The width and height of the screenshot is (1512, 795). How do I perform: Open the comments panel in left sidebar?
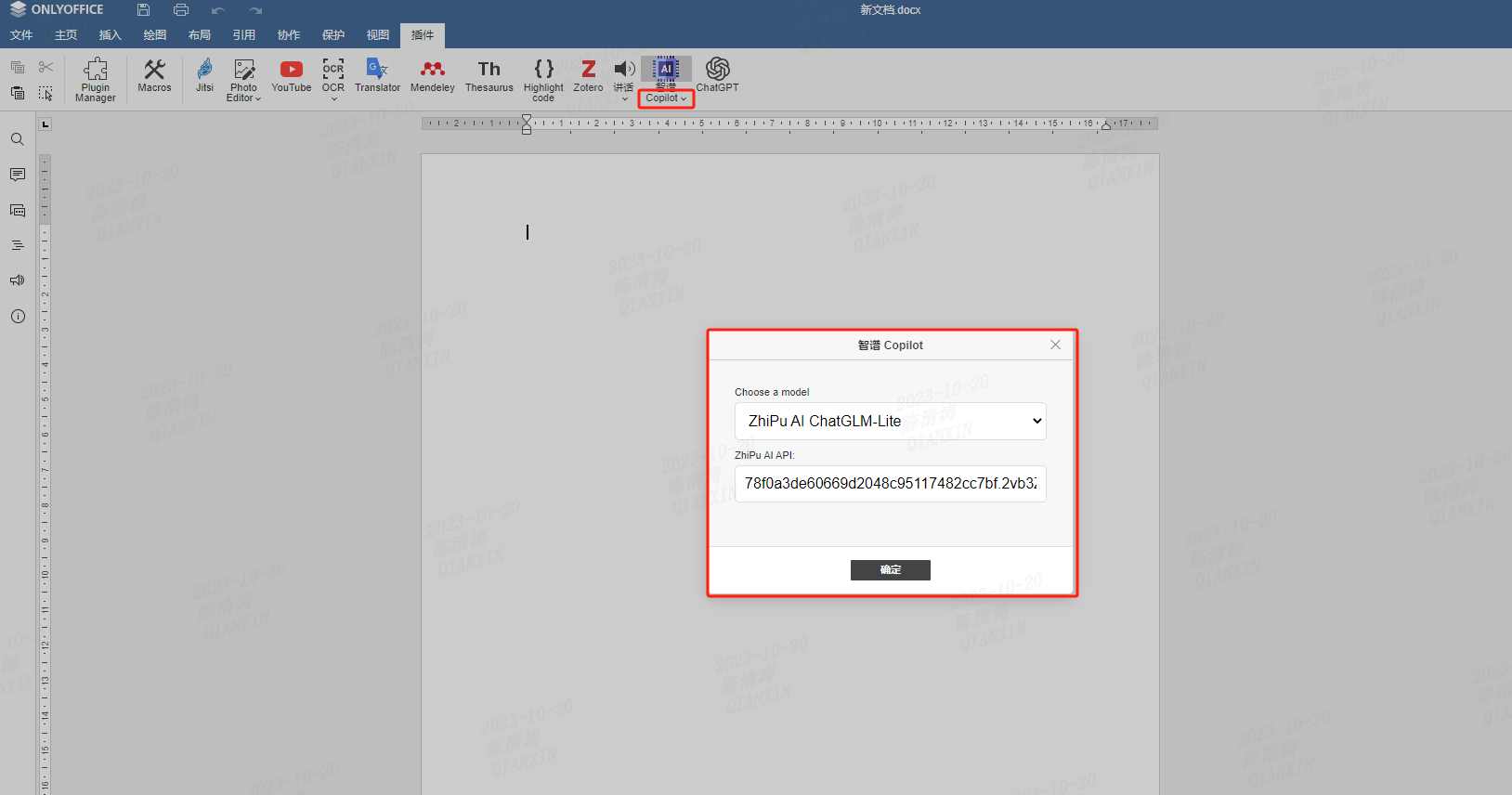18,175
